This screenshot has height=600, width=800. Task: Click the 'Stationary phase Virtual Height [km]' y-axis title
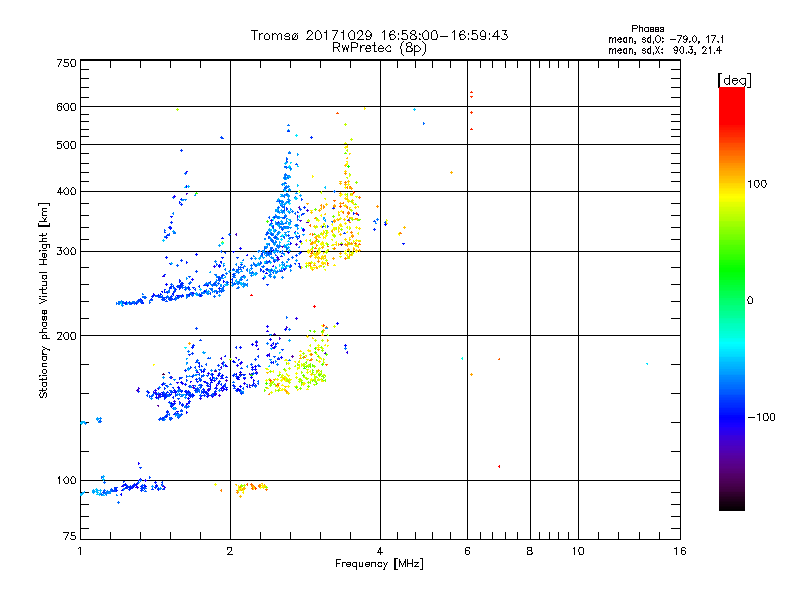(x=44, y=300)
